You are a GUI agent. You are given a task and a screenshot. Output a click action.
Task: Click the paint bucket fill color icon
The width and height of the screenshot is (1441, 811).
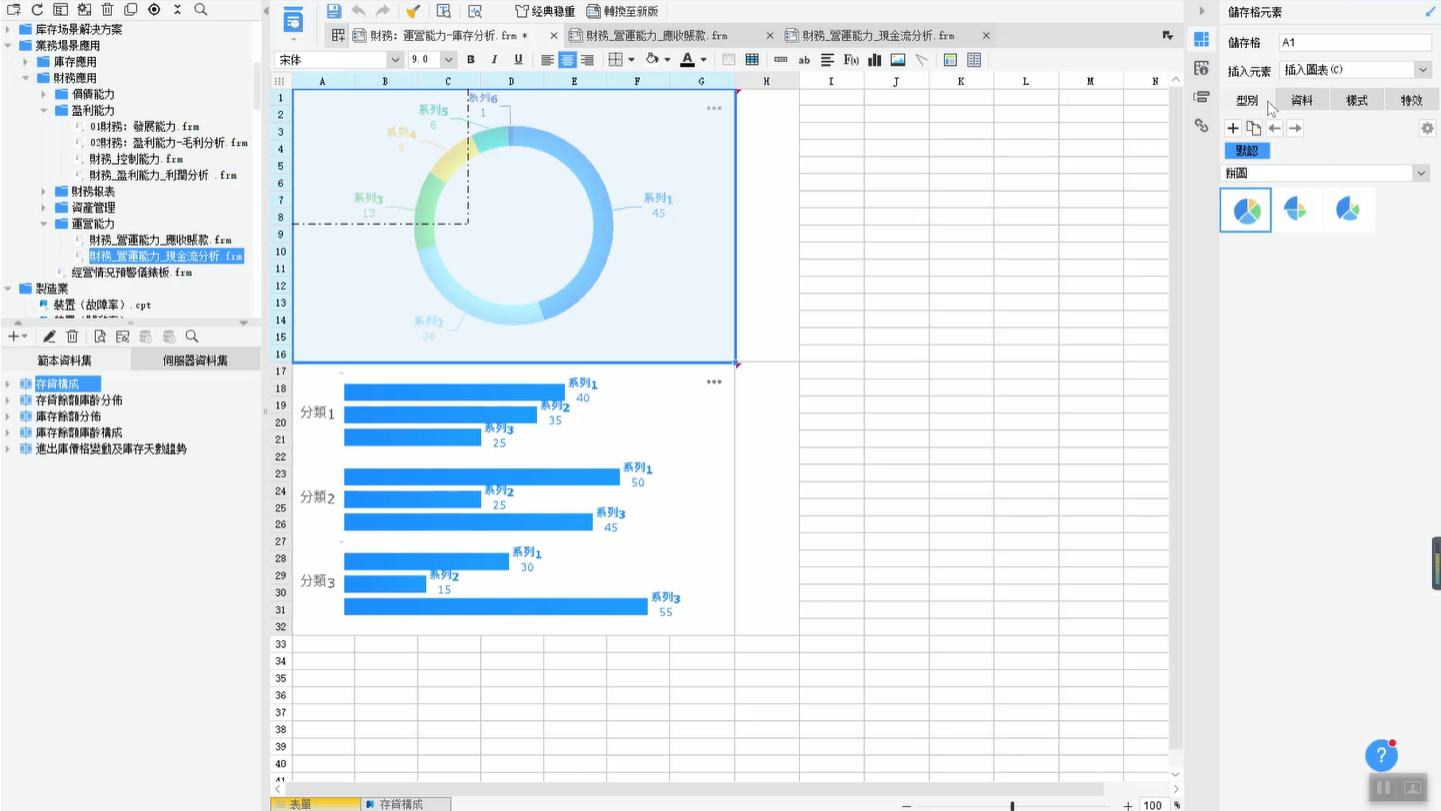coord(652,60)
